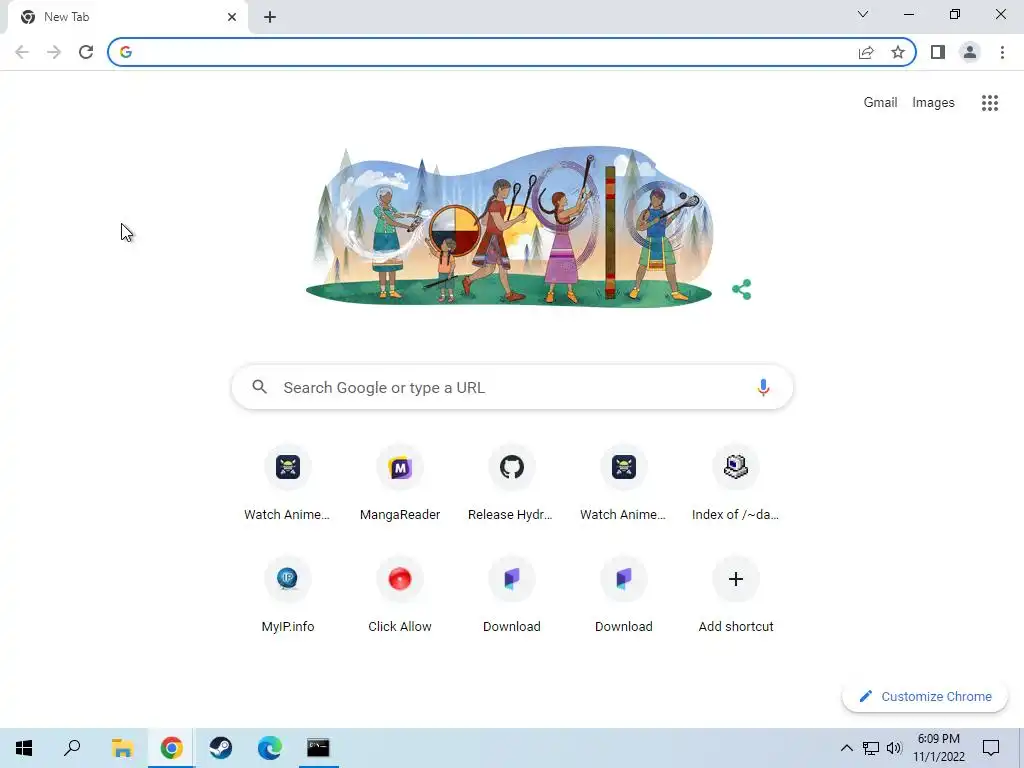Open the Google apps grid
The height and width of the screenshot is (768, 1024).
[x=990, y=103]
